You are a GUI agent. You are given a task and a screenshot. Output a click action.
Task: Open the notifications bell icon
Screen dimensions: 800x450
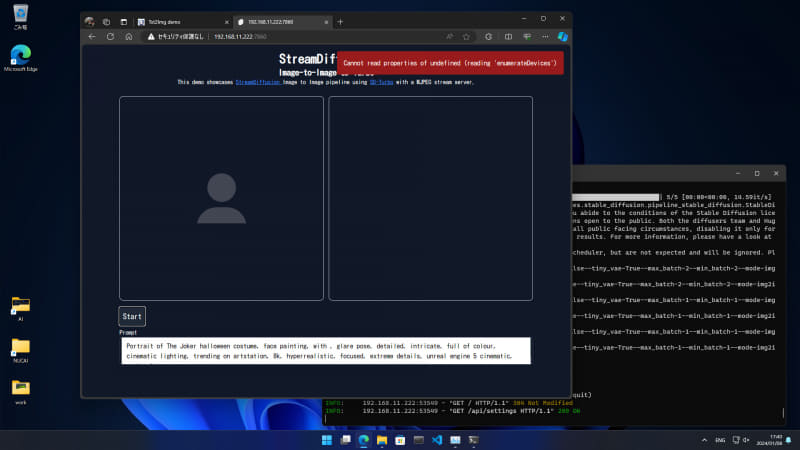(789, 440)
